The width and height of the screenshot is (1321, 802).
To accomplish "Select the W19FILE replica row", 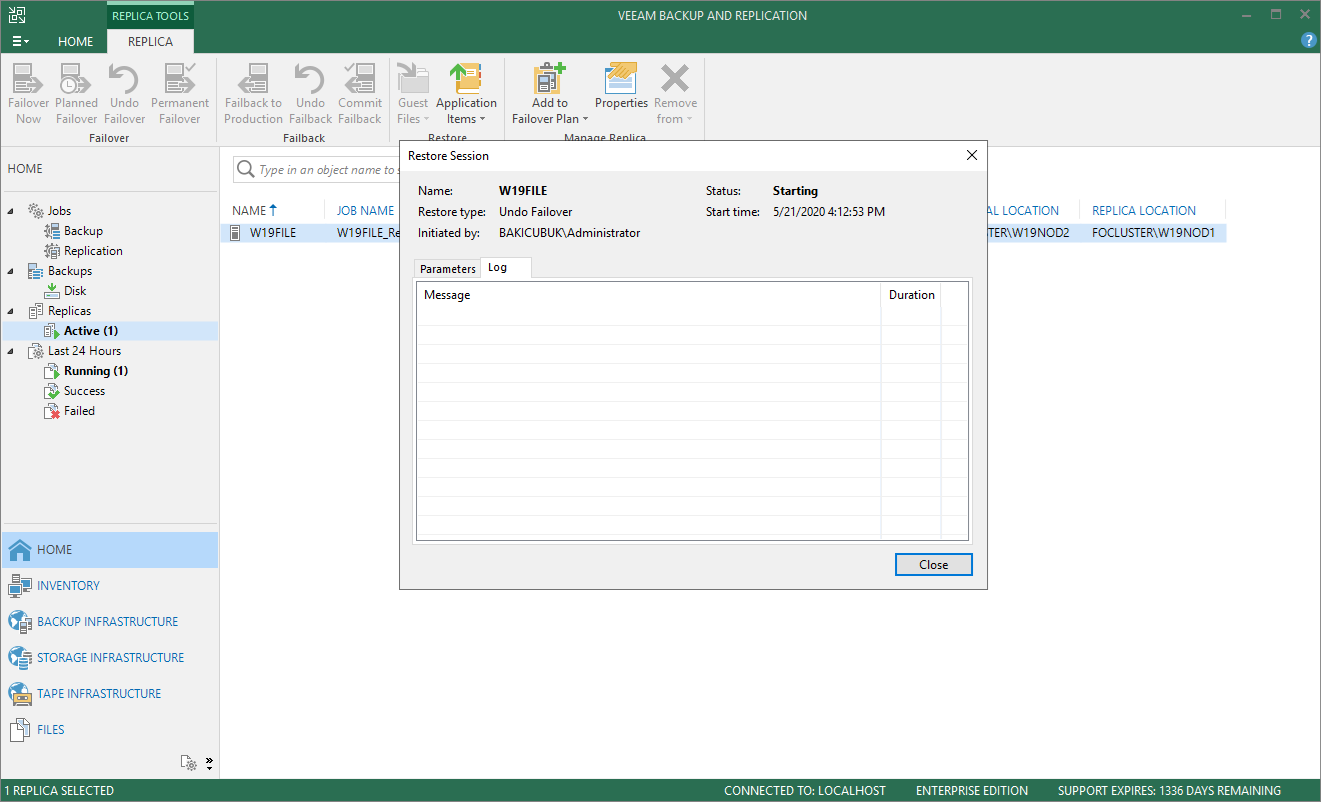I will (x=724, y=233).
